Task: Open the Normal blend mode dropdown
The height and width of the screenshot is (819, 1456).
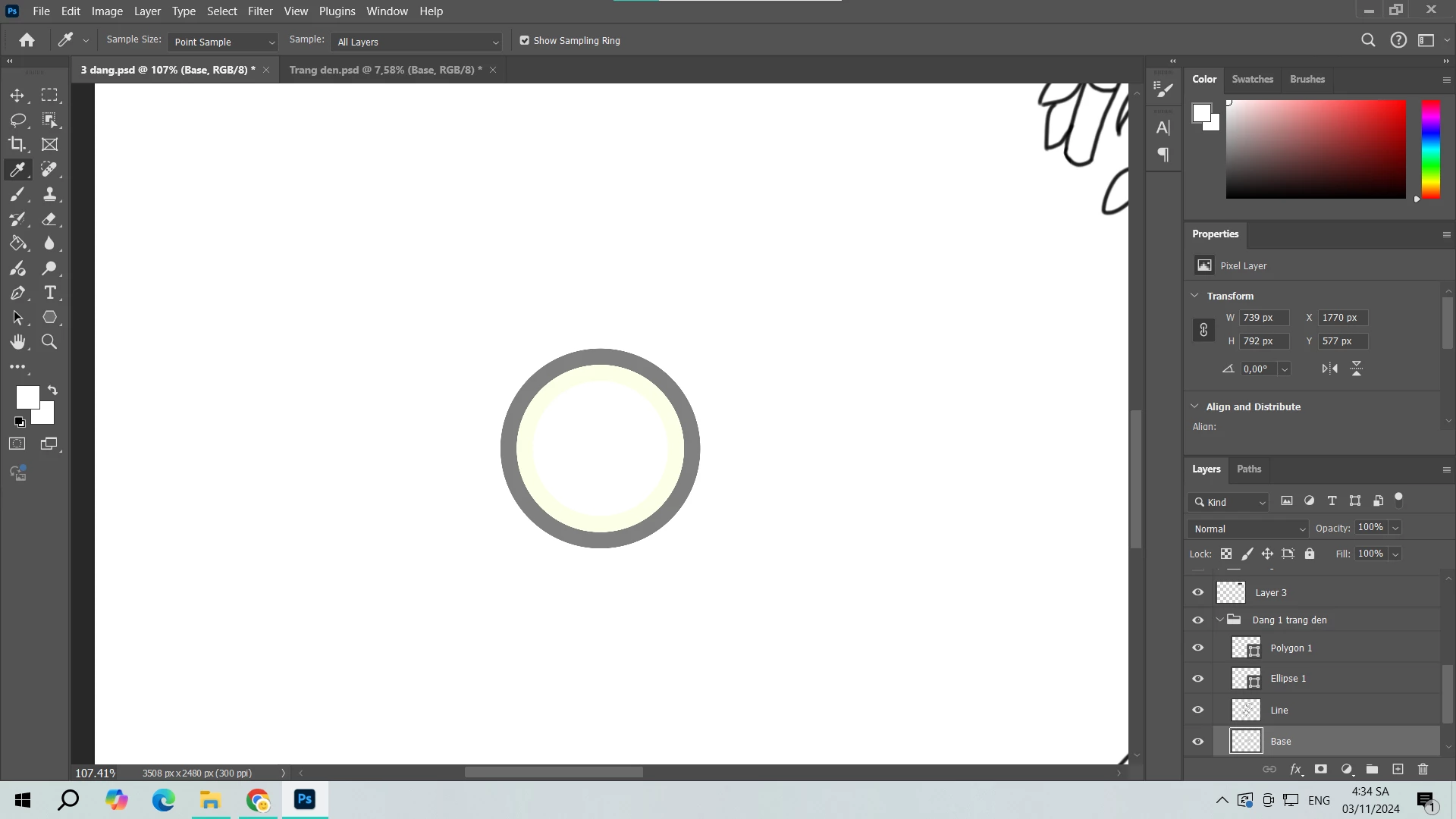Action: click(x=1248, y=529)
